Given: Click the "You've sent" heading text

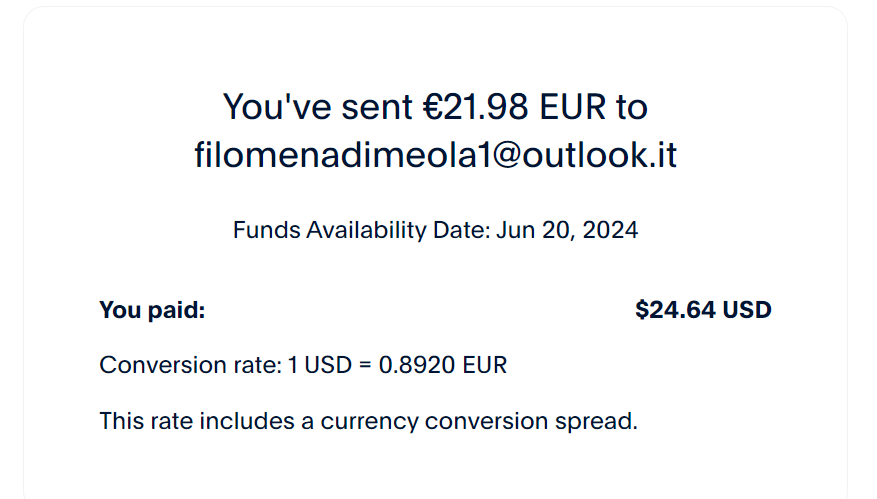Looking at the screenshot, I should pos(316,106).
